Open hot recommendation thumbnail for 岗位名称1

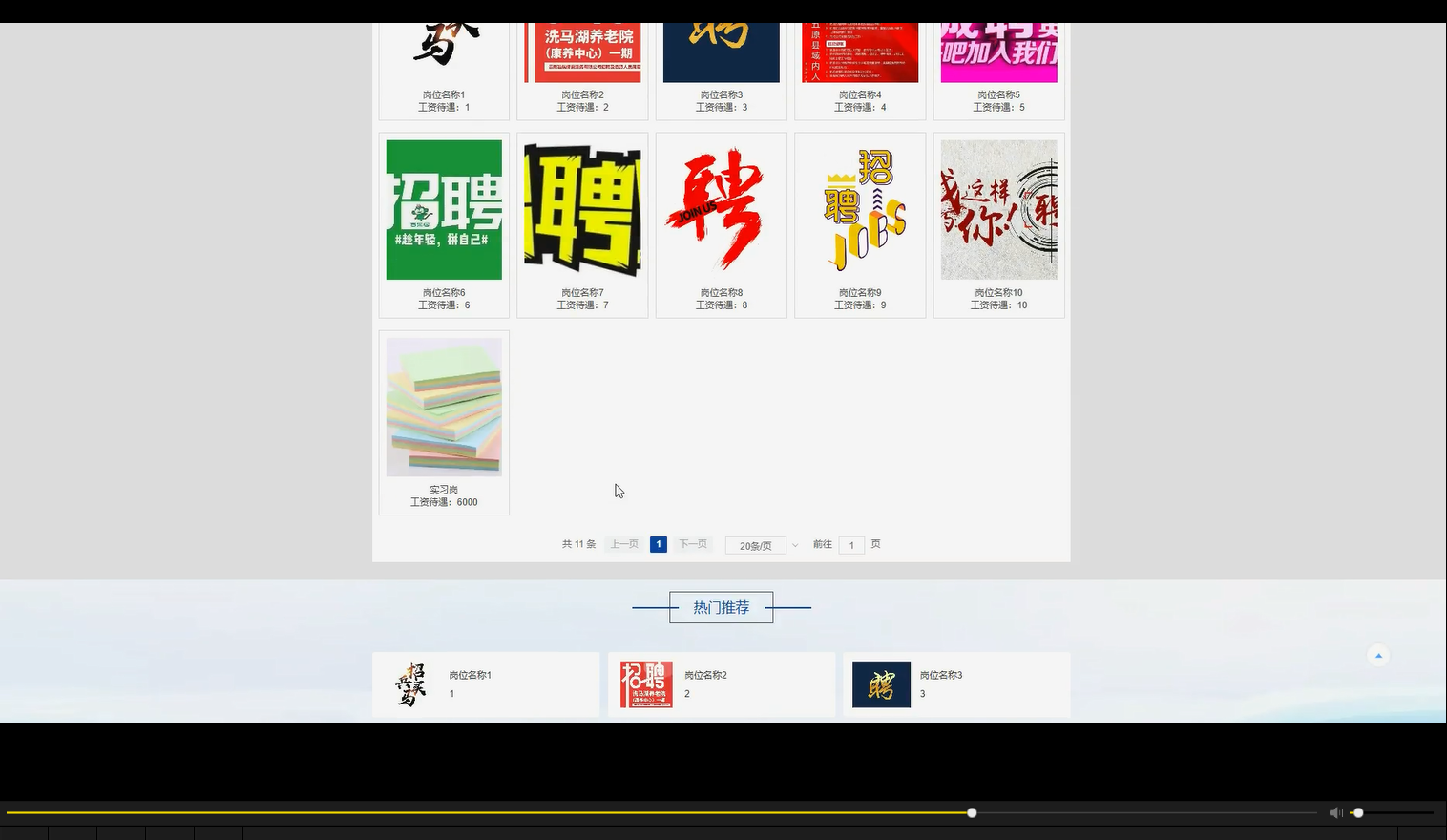coord(410,684)
